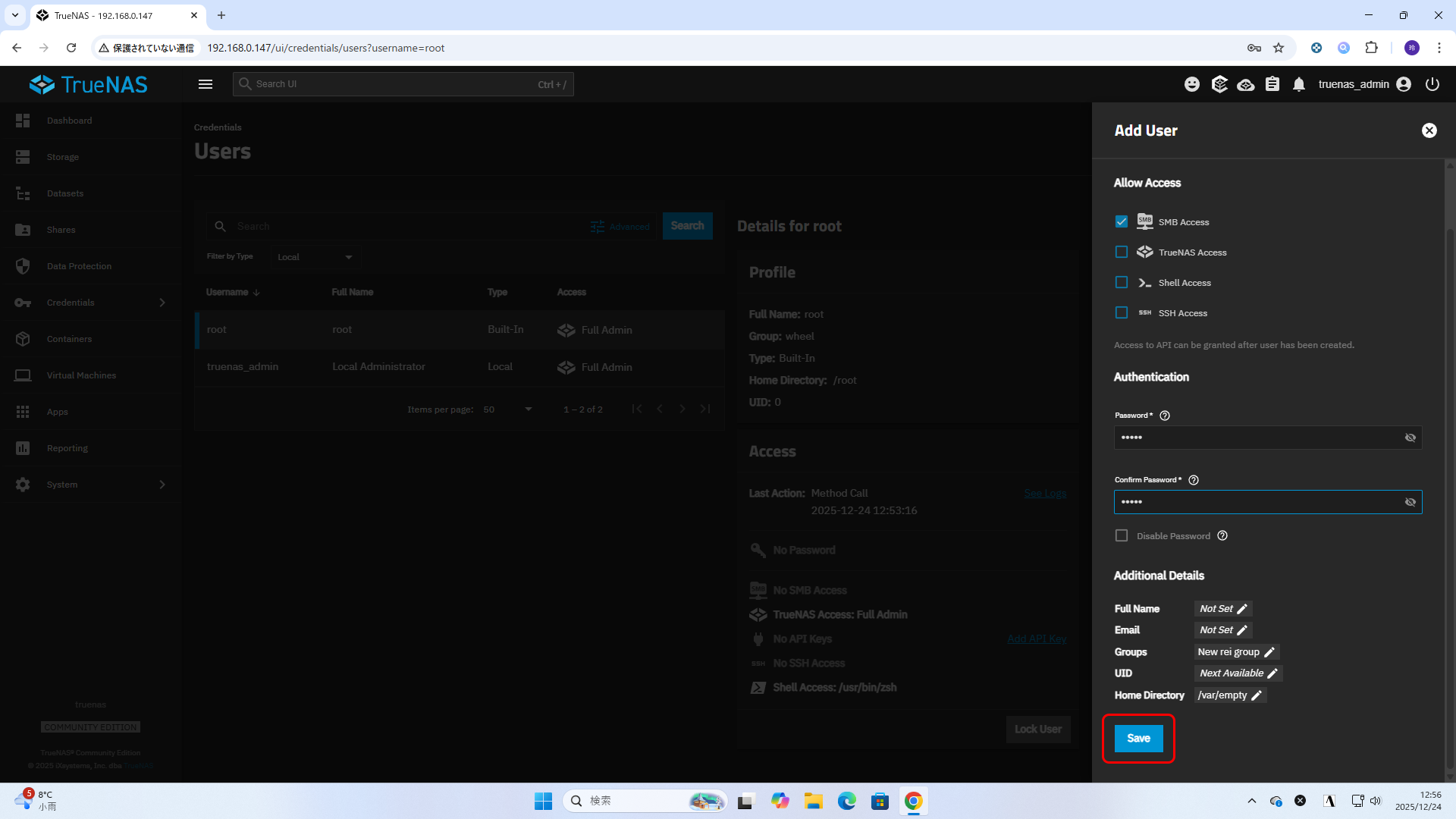Edit Full Name with the pencil icon

coord(1242,609)
